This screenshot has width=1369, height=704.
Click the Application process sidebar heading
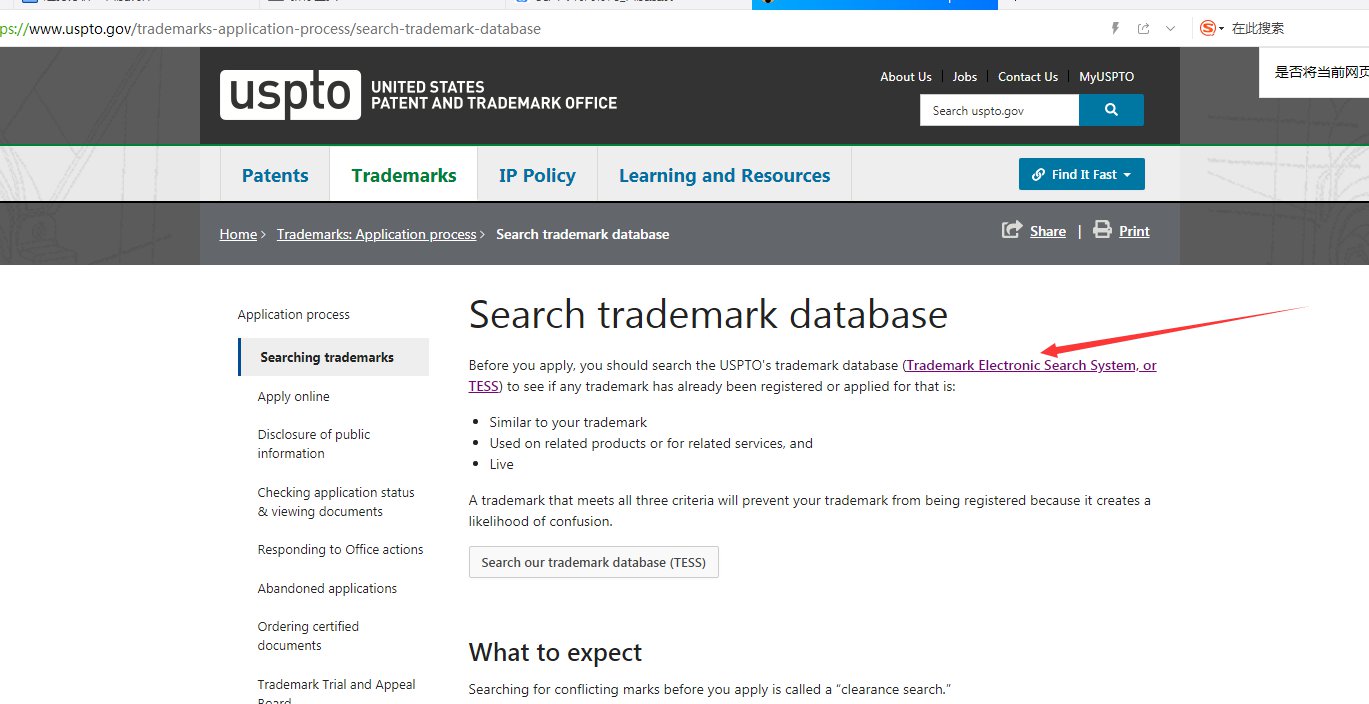[294, 314]
